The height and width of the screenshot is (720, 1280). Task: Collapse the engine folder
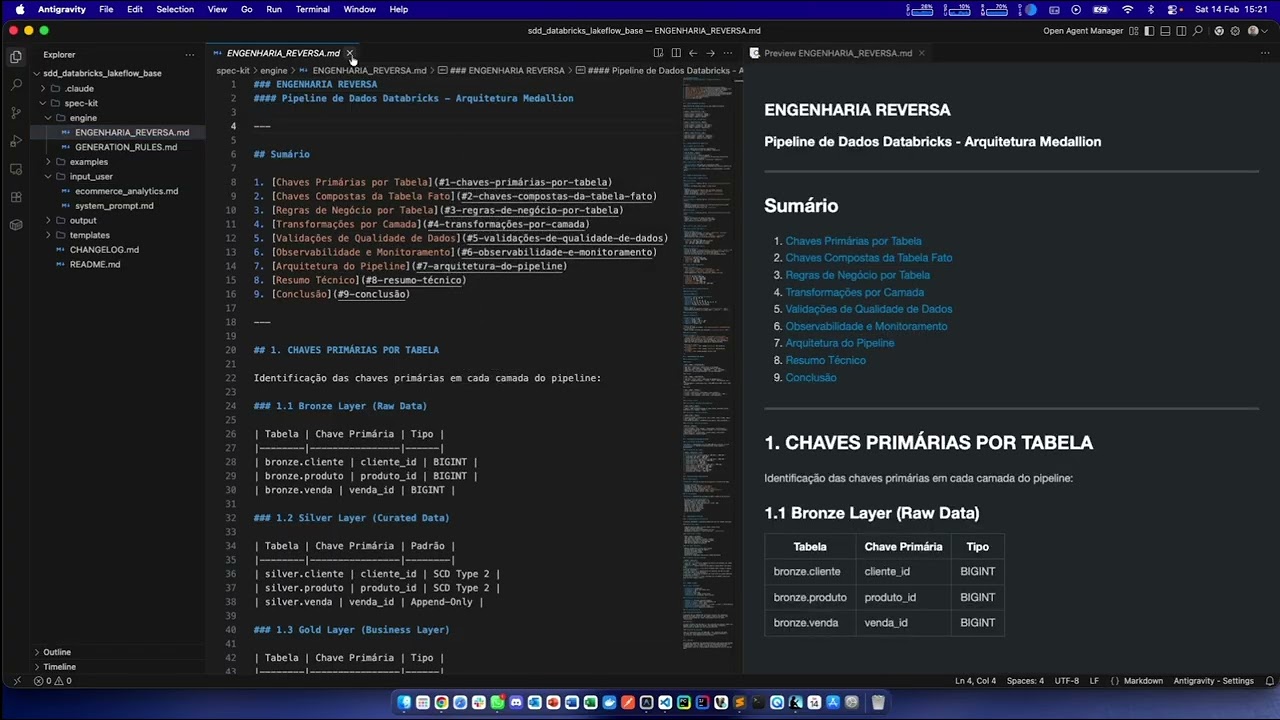[83, 118]
